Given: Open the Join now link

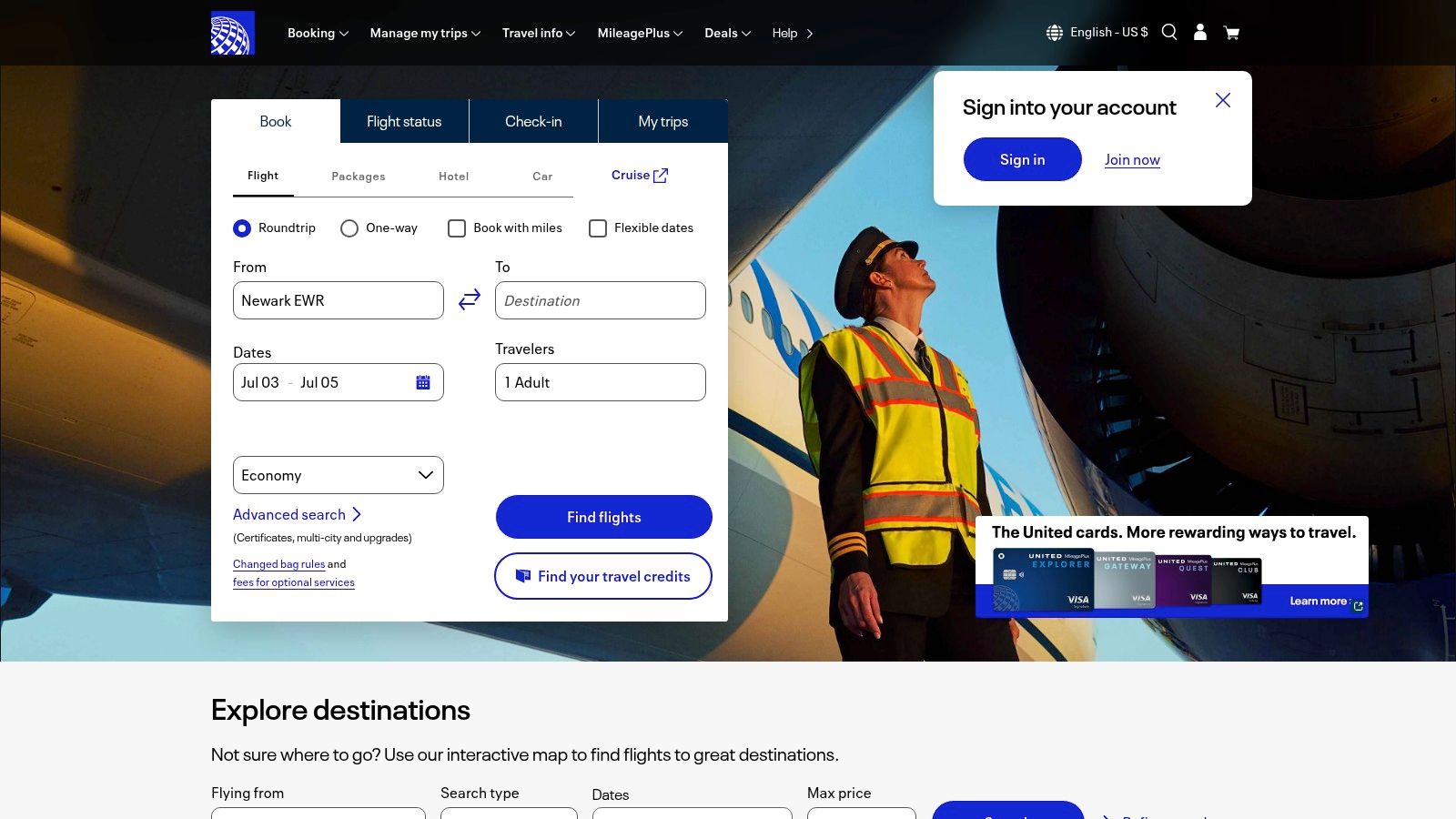Looking at the screenshot, I should tap(1132, 160).
